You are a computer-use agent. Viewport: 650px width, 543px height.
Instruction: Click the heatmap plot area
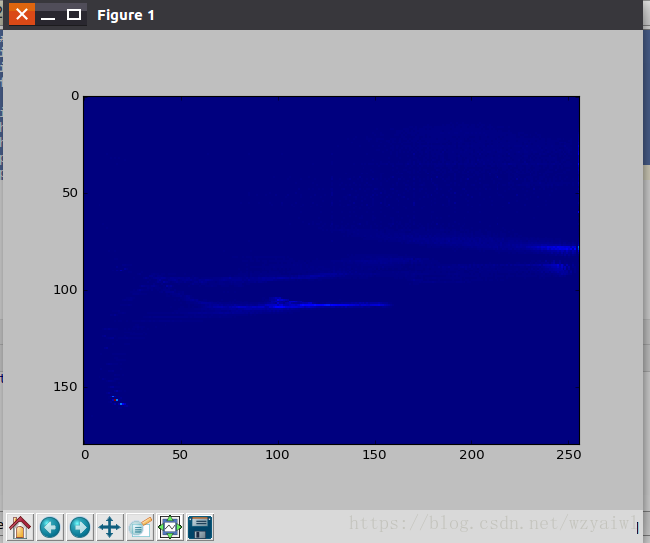331,270
